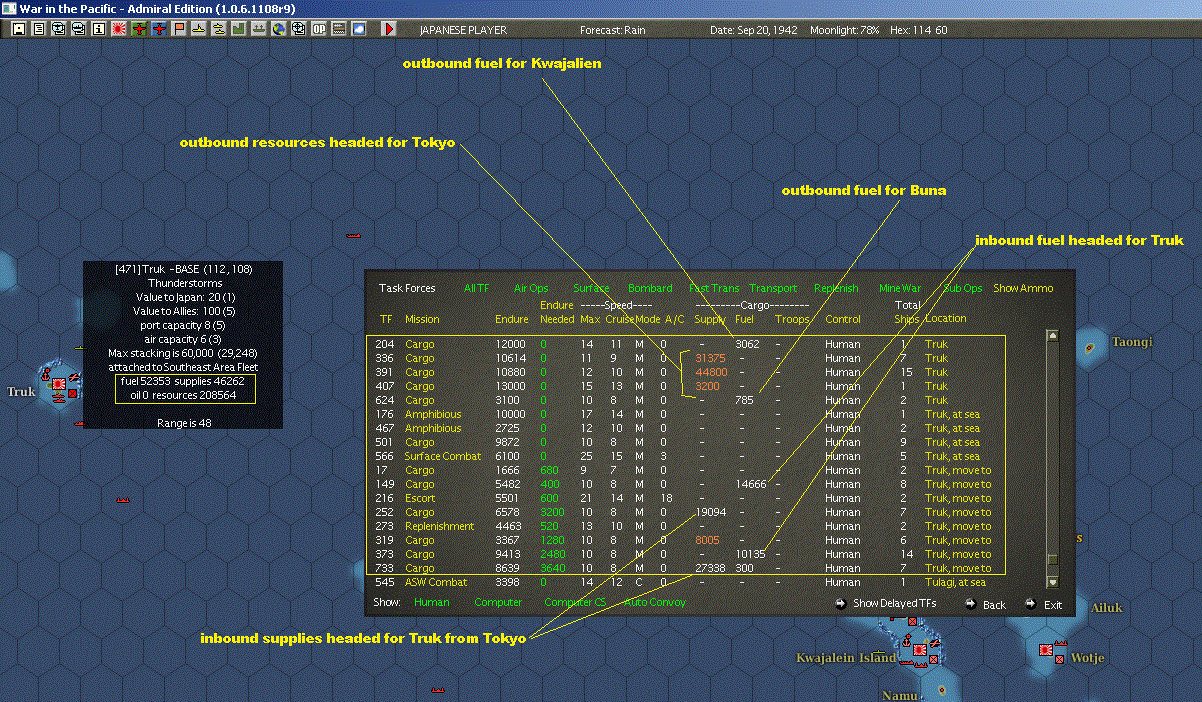Open the red plane on green icon
1202x702 pixels.
[x=139, y=29]
